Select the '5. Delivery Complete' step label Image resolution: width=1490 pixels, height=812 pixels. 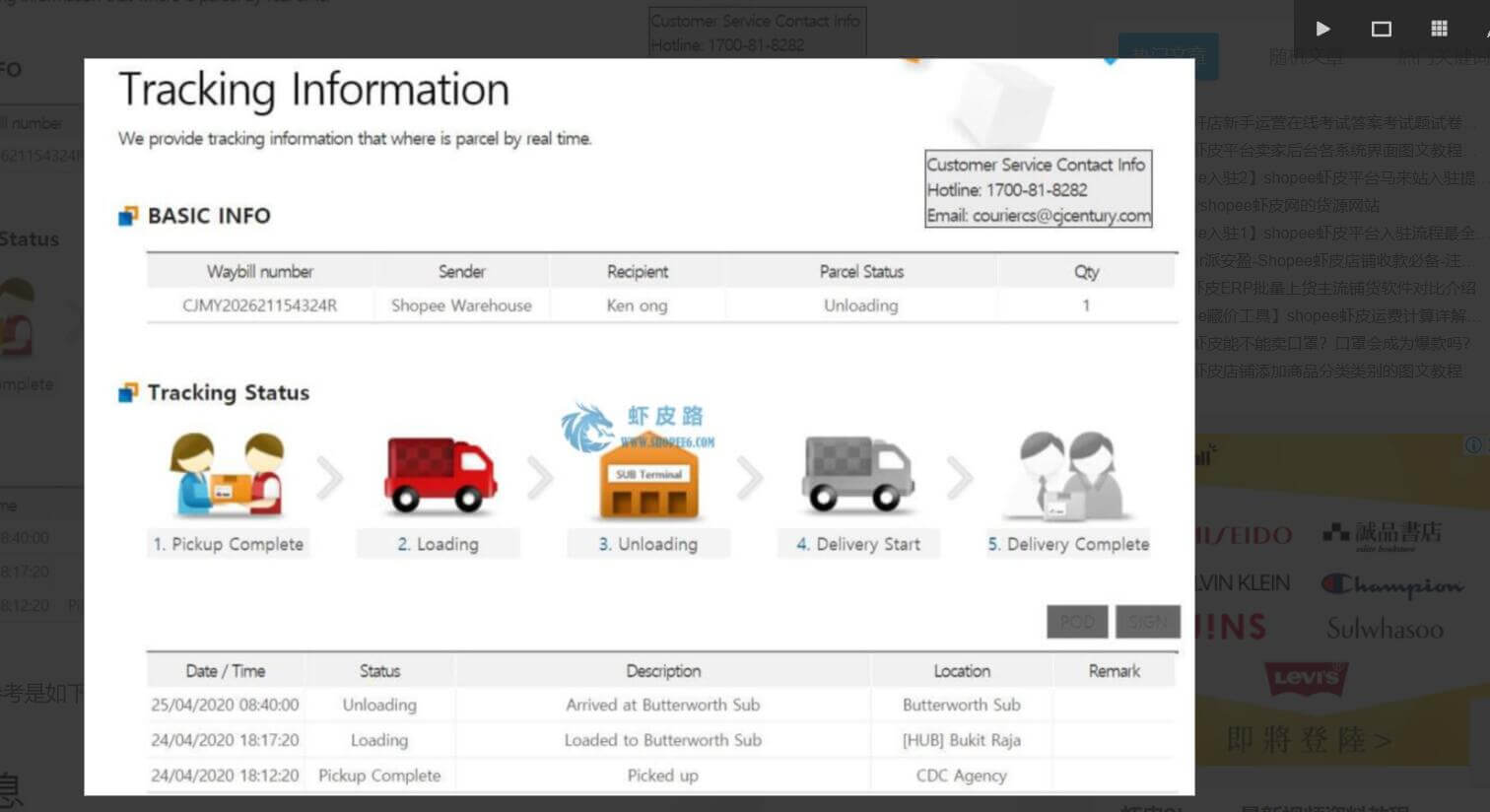click(1068, 544)
